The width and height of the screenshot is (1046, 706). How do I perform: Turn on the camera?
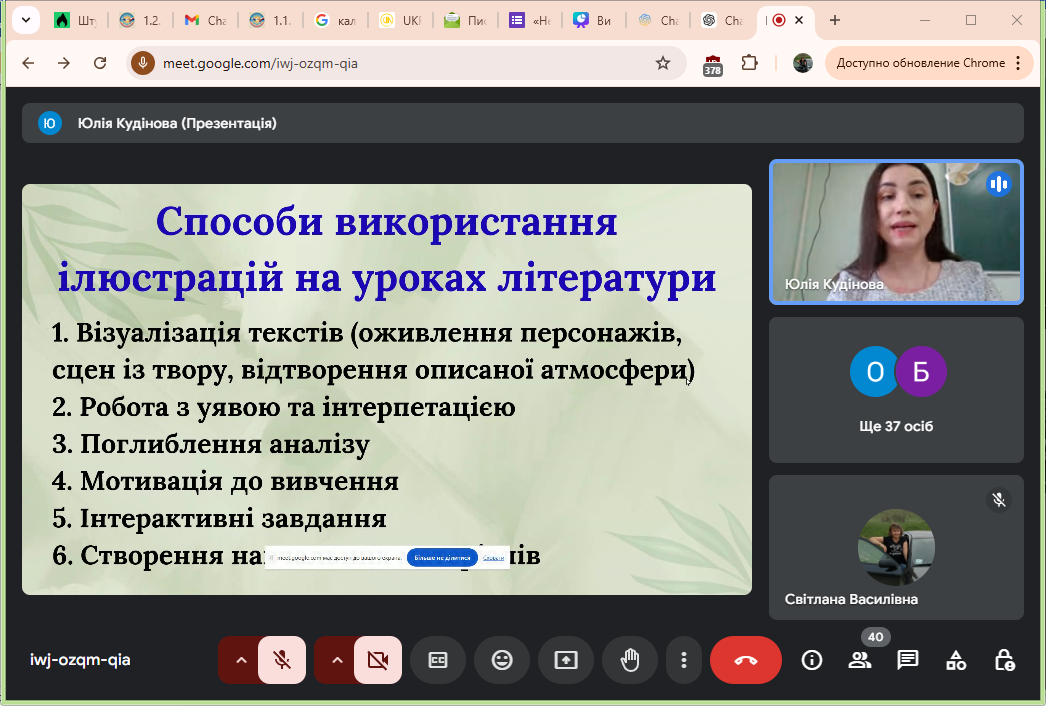[377, 660]
